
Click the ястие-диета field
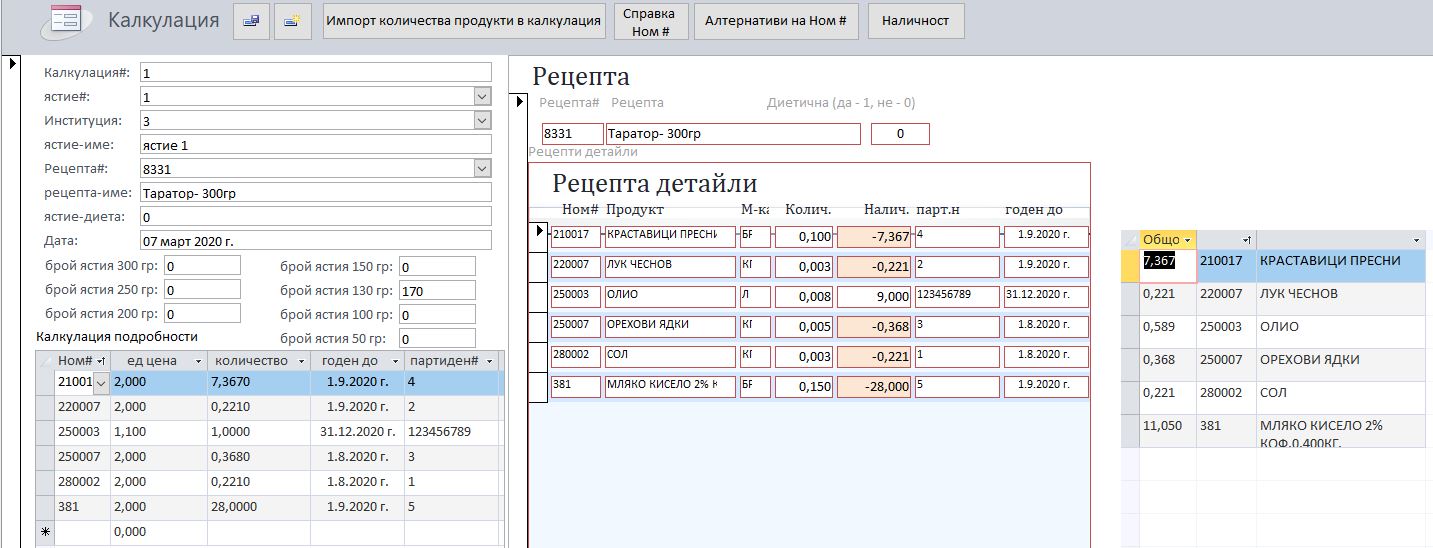316,216
